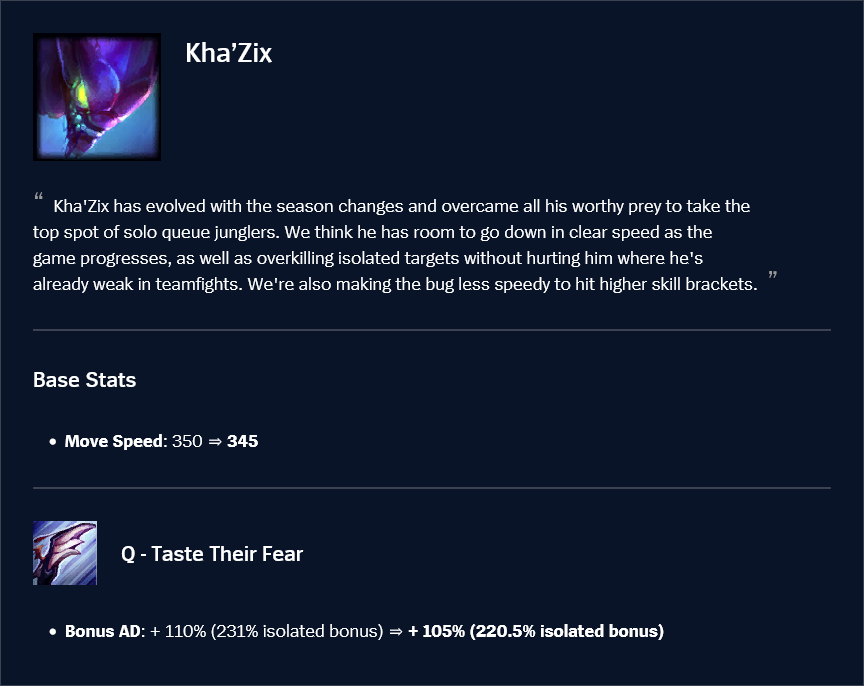Click the Kha'Zix developer quote paragraph

point(400,245)
